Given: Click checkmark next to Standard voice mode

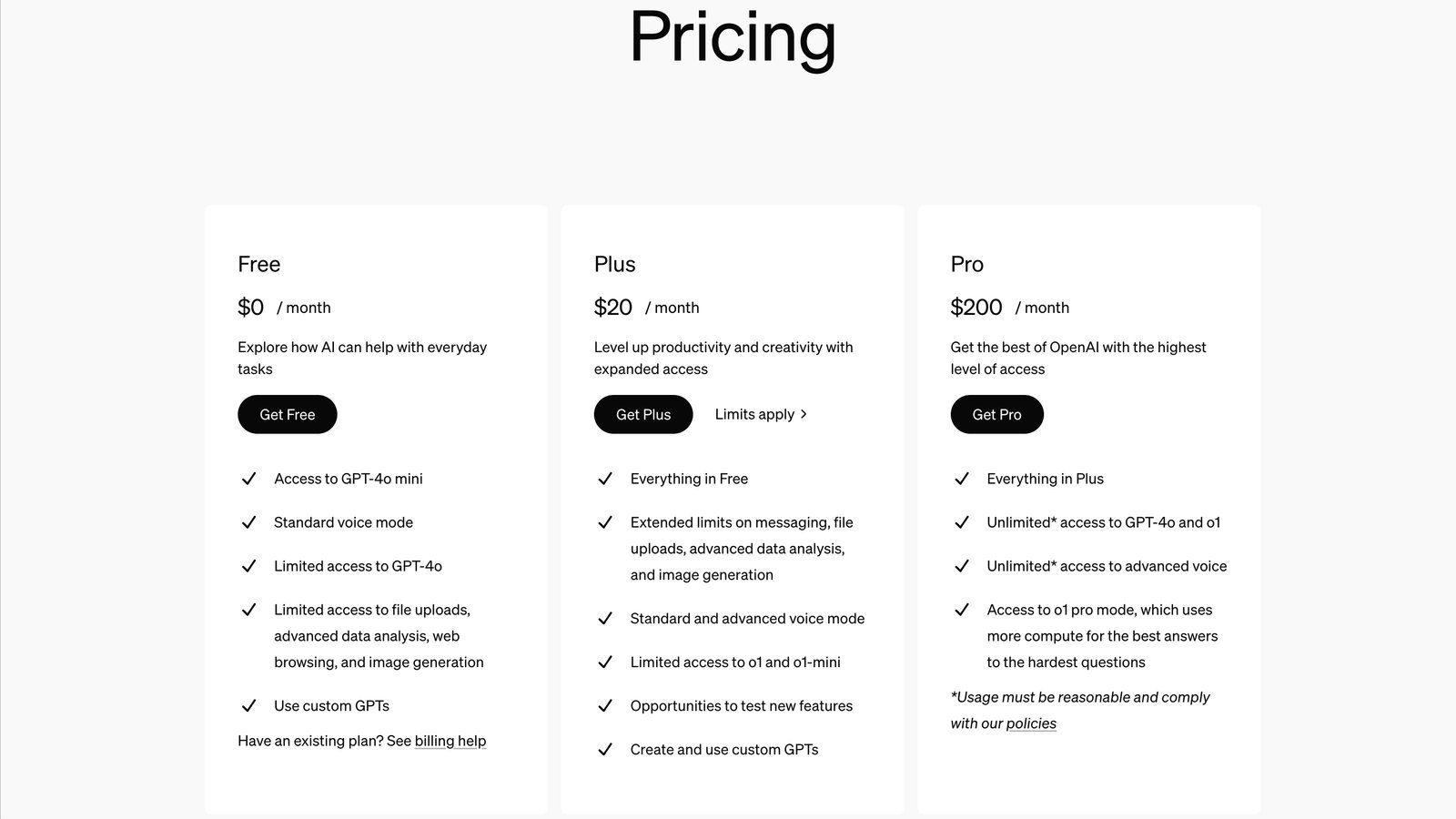Looking at the screenshot, I should pos(248,522).
